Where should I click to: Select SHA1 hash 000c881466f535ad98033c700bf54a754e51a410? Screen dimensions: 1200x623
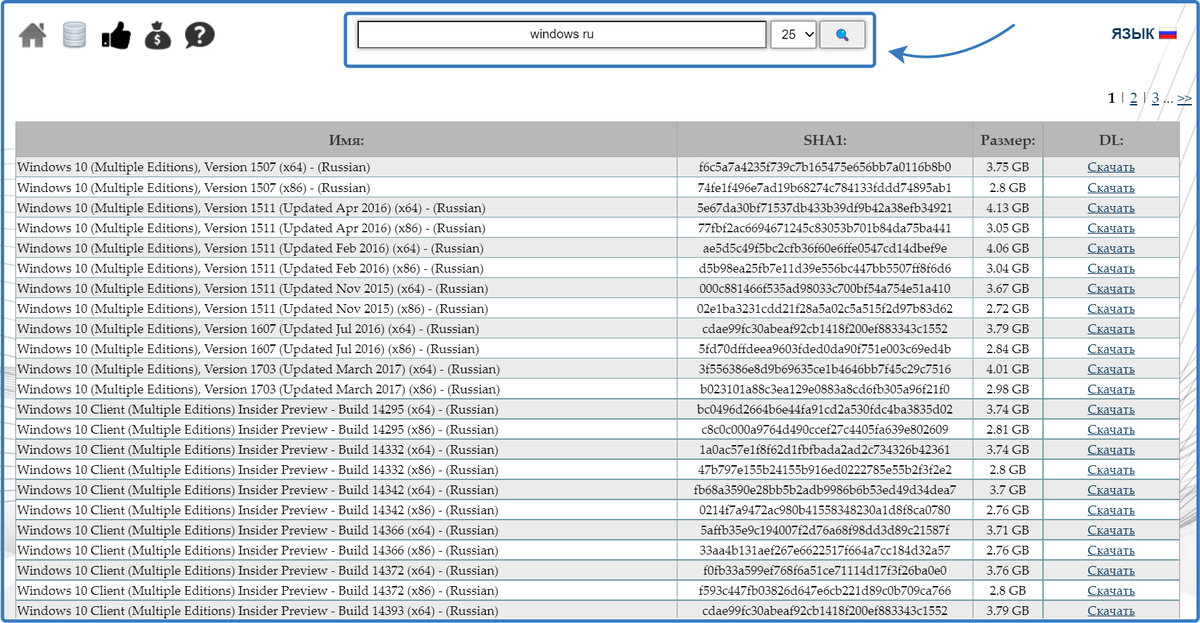click(x=825, y=288)
